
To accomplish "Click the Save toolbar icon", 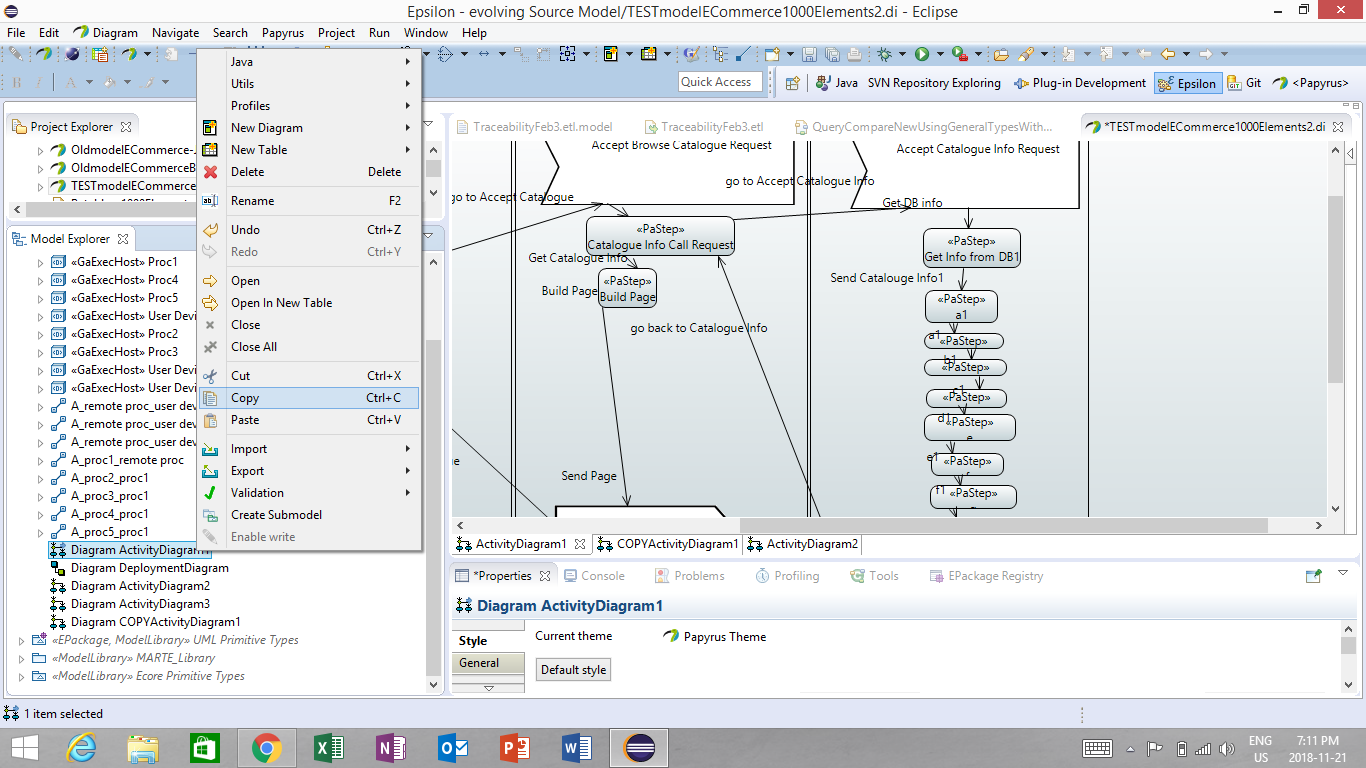I will pyautogui.click(x=809, y=54).
